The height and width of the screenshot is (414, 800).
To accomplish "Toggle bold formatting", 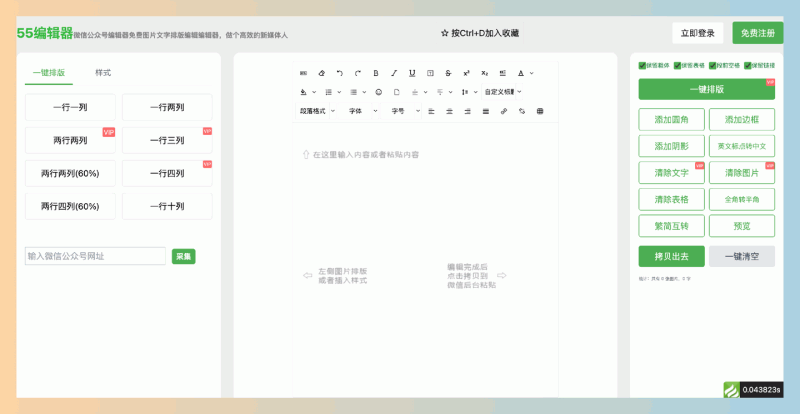I will [x=376, y=74].
